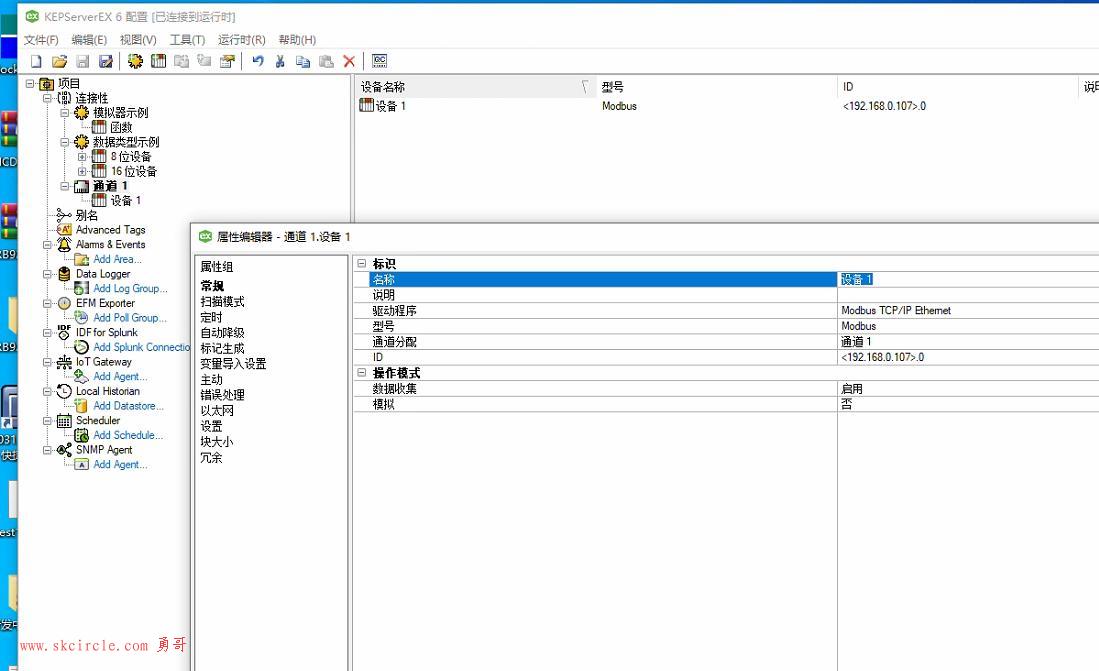
Task: Click the Copy toolbar icon
Action: (x=303, y=61)
